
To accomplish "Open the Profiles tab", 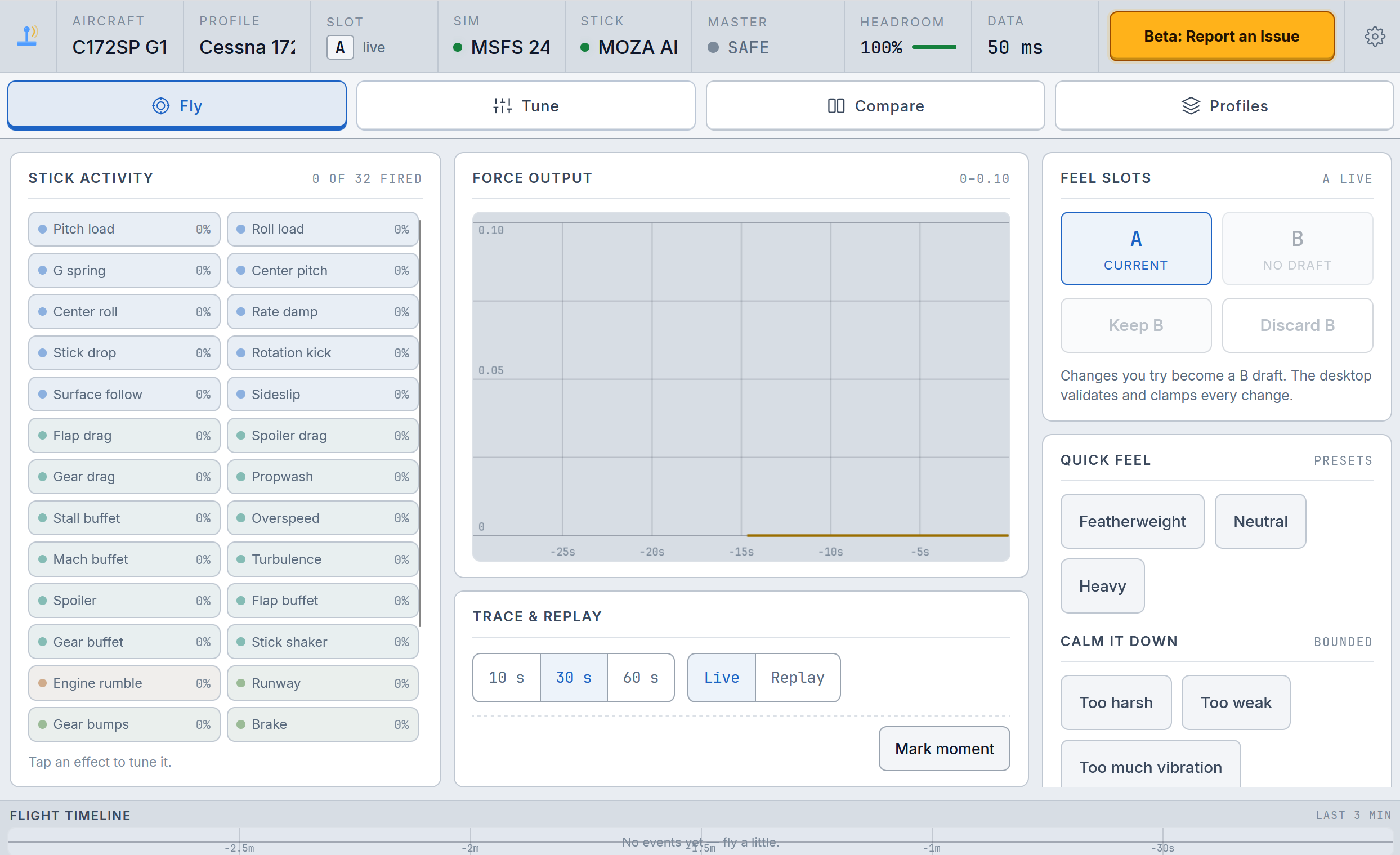I will coord(1224,106).
